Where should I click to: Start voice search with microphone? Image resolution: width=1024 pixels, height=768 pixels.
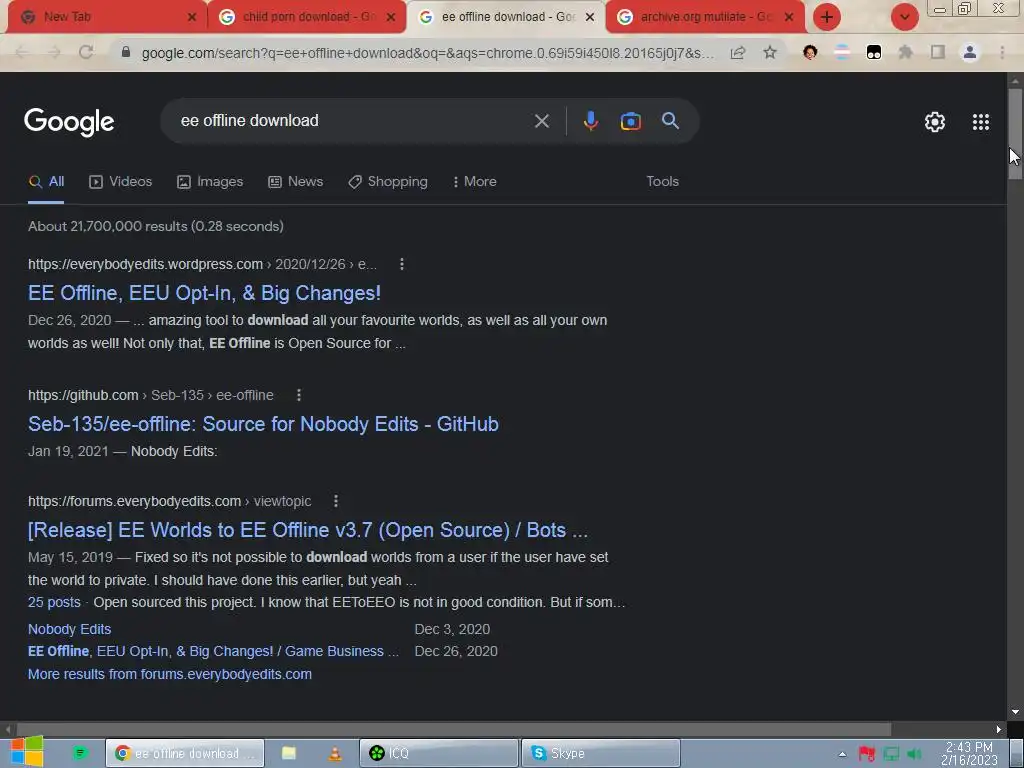[x=590, y=121]
